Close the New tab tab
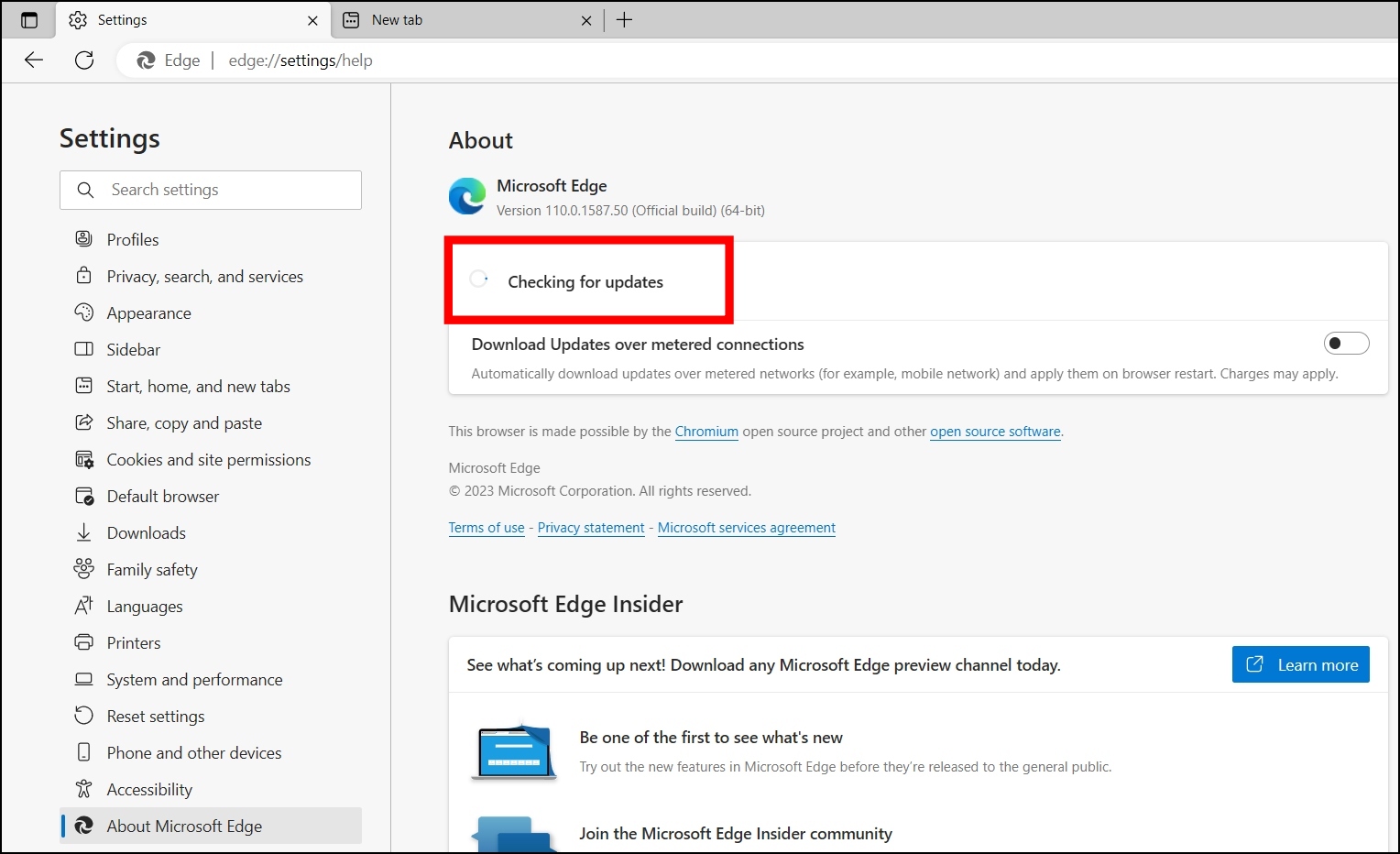The image size is (1400, 854). pos(586,20)
